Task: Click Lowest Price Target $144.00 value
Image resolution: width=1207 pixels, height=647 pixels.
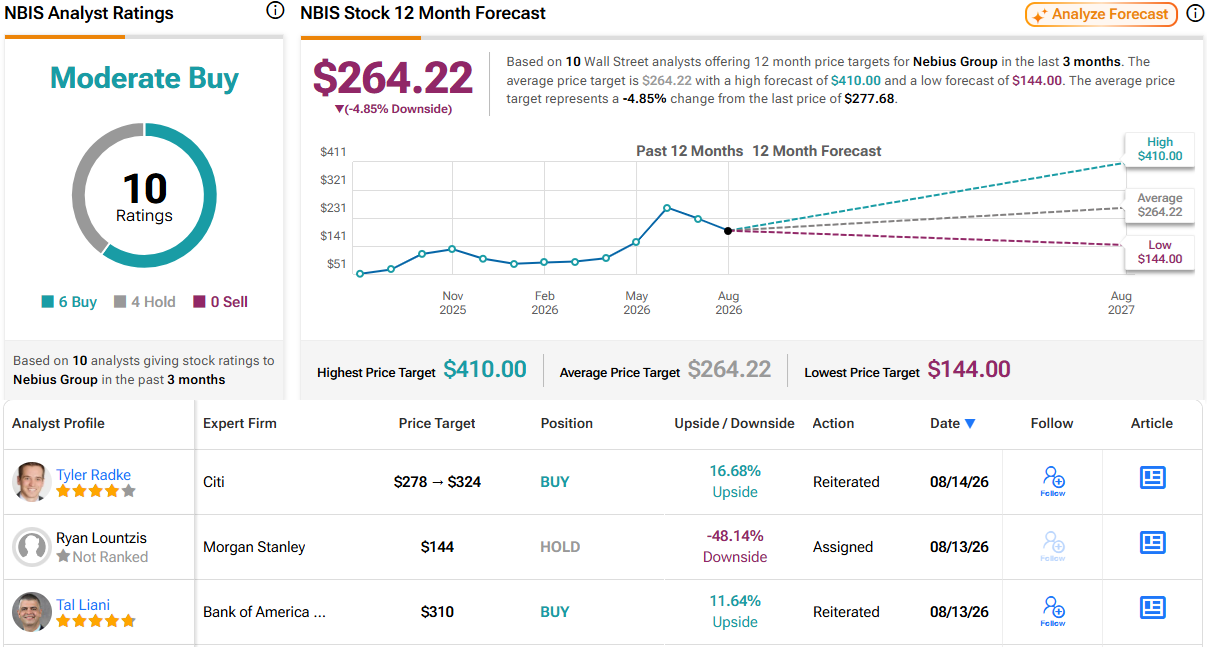Action: click(x=969, y=369)
